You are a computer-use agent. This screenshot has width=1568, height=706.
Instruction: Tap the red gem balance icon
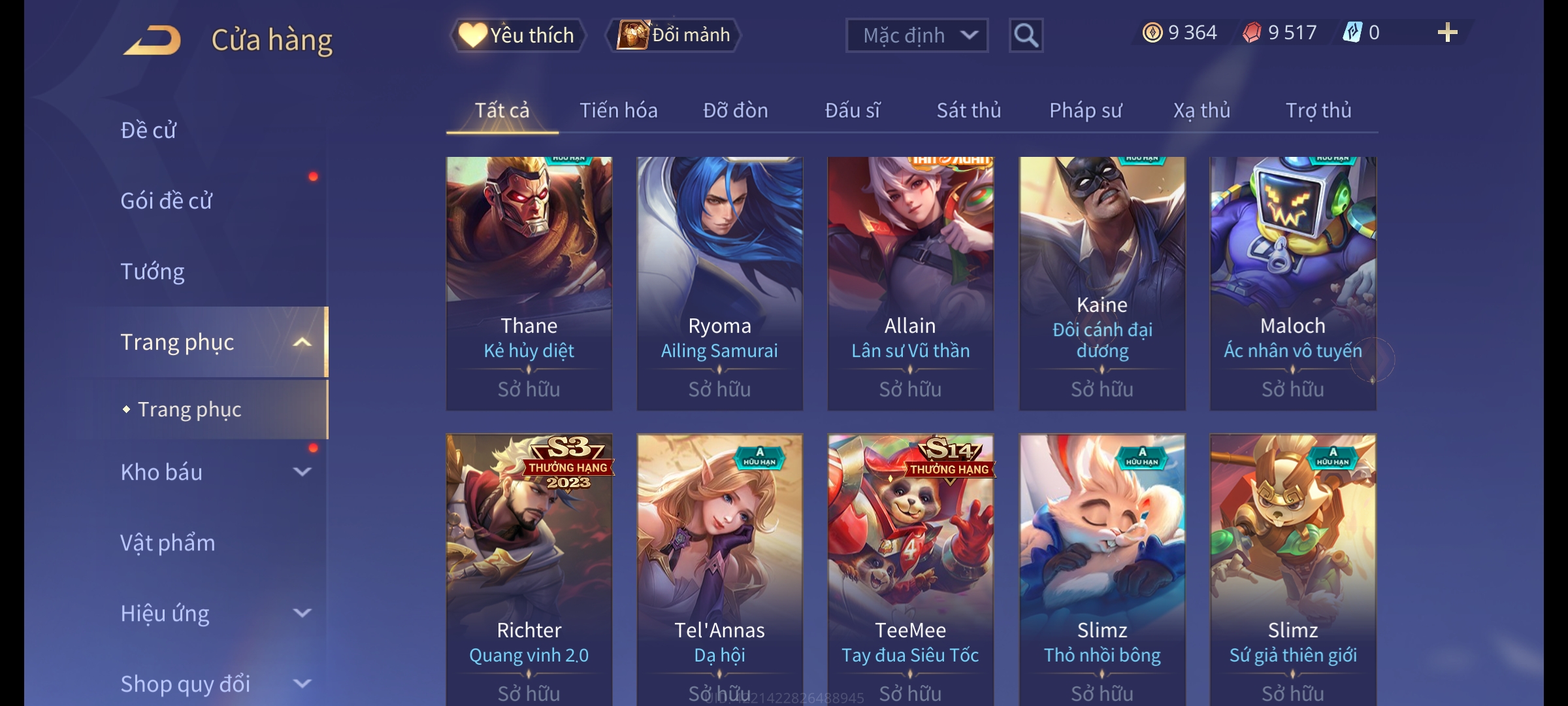[x=1252, y=33]
